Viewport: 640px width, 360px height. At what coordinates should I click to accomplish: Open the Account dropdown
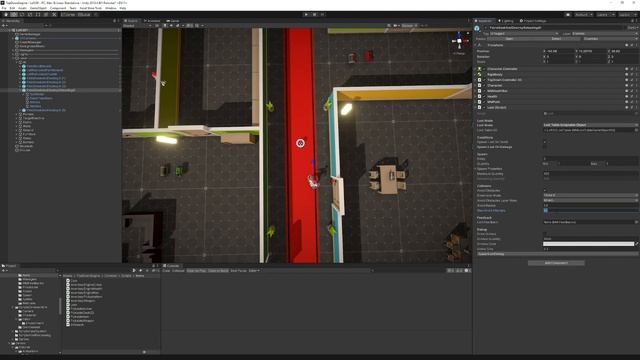584,15
